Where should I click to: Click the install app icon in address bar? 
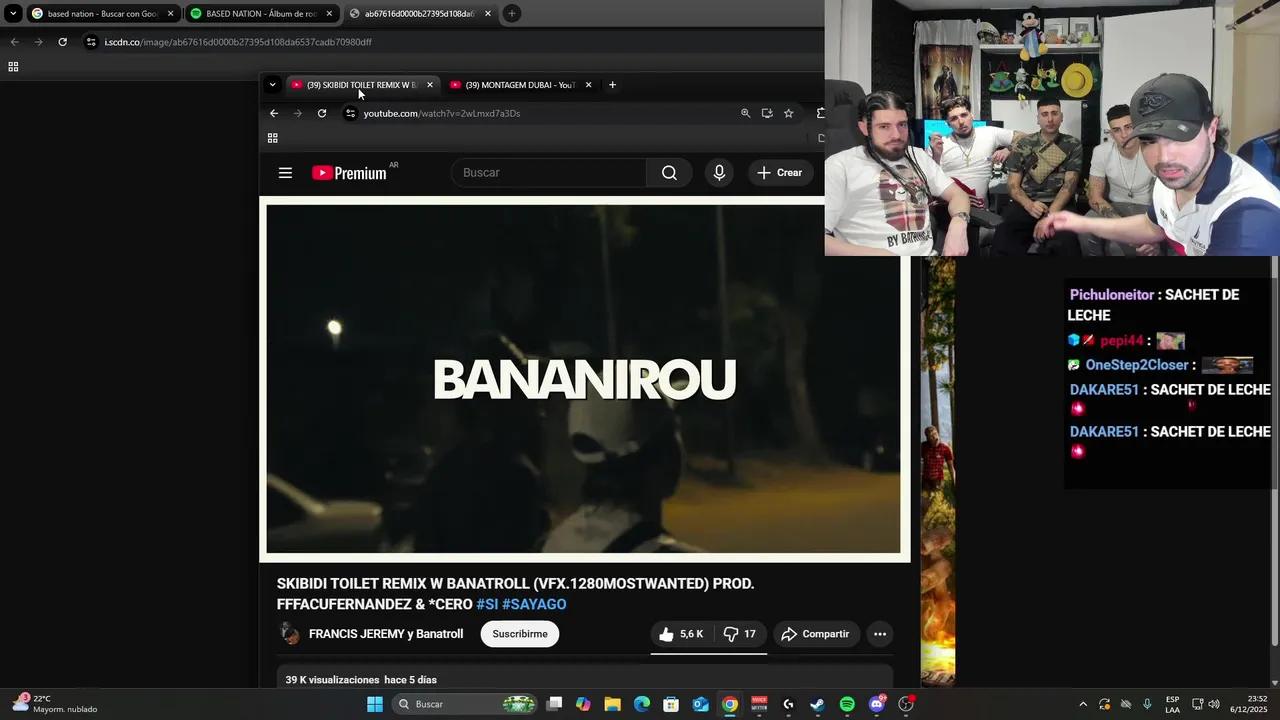(767, 113)
